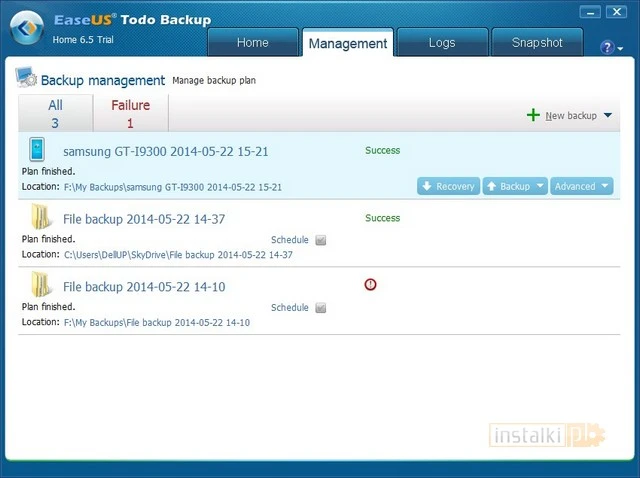Open location F:\My Backups\File backup 14-10

[157, 323]
